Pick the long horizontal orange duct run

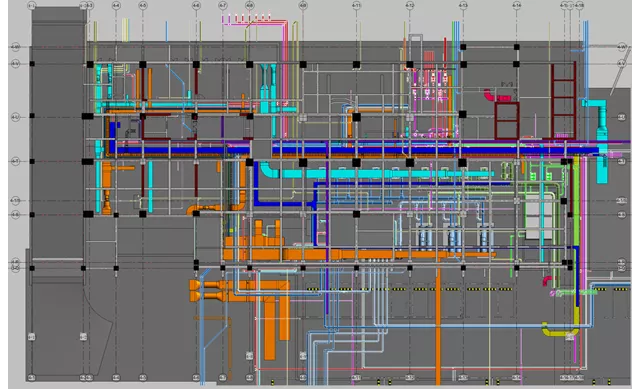[x=359, y=254]
